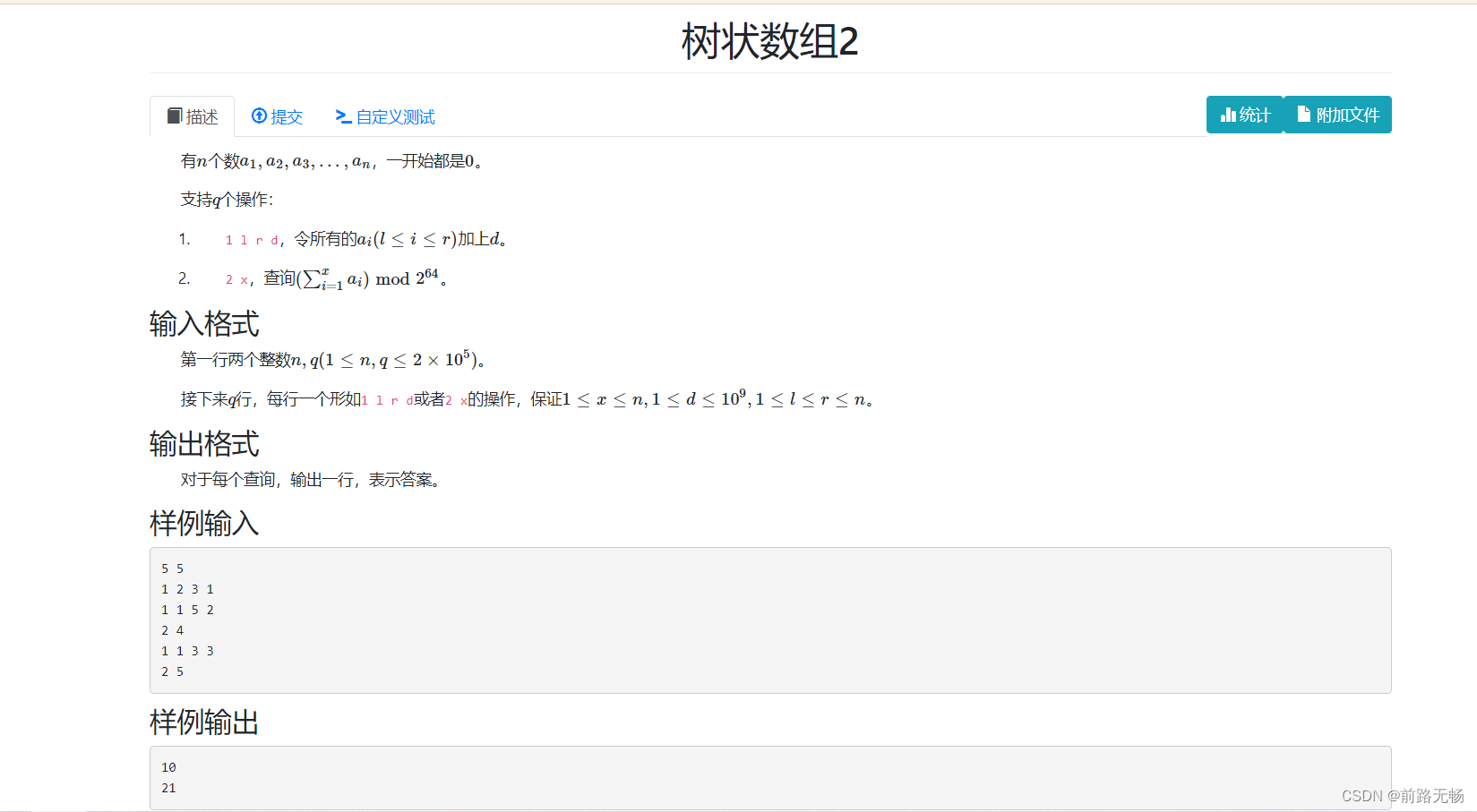The image size is (1477, 812).
Task: Click the page title 树状数组2
Action: click(x=769, y=41)
